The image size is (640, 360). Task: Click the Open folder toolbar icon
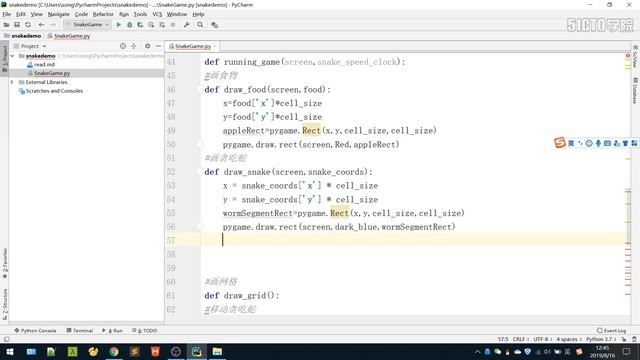6,25
